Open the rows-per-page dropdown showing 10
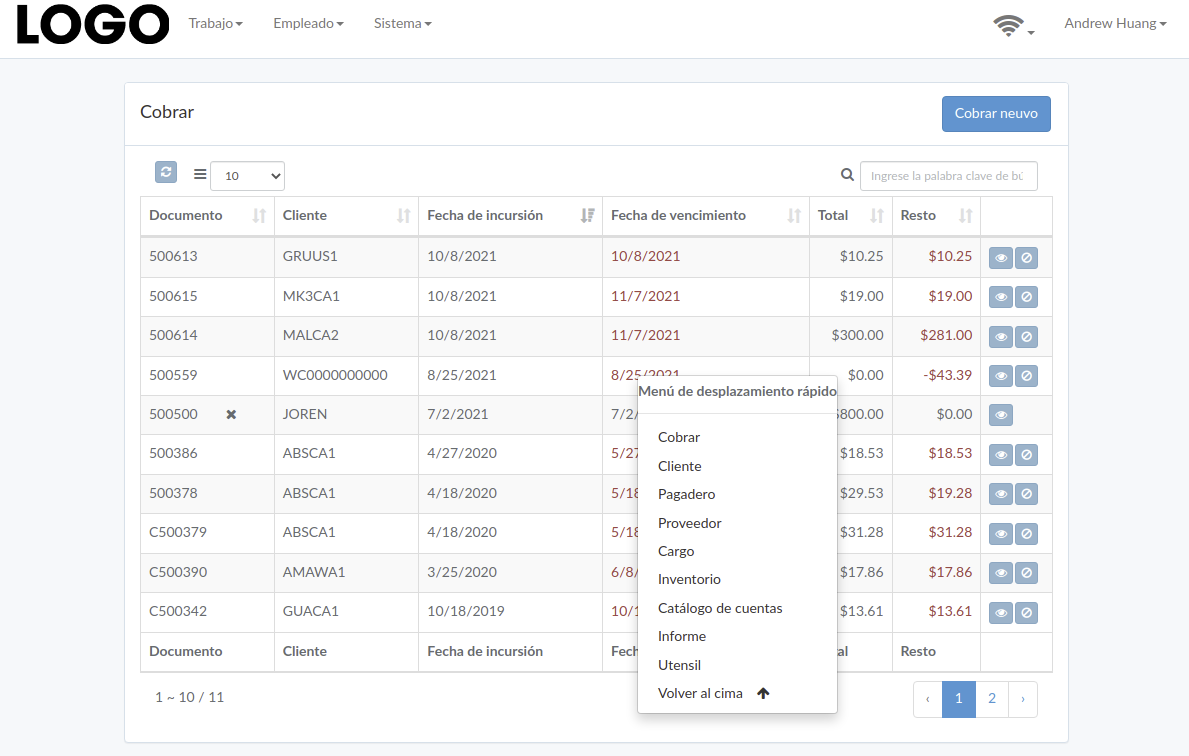This screenshot has height=756, width=1189. coord(247,176)
